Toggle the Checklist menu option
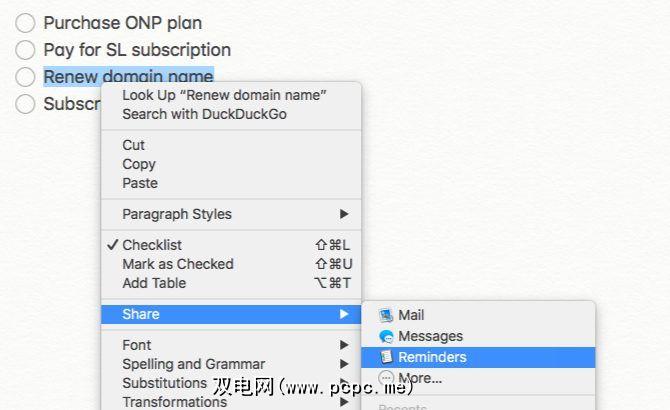 pyautogui.click(x=231, y=245)
